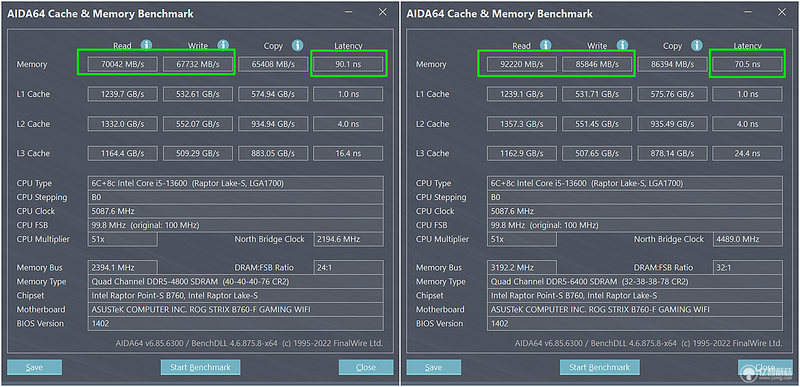The image size is (800, 387).
Task: Select the 70042 MB/s memory read field
Action: tap(122, 64)
